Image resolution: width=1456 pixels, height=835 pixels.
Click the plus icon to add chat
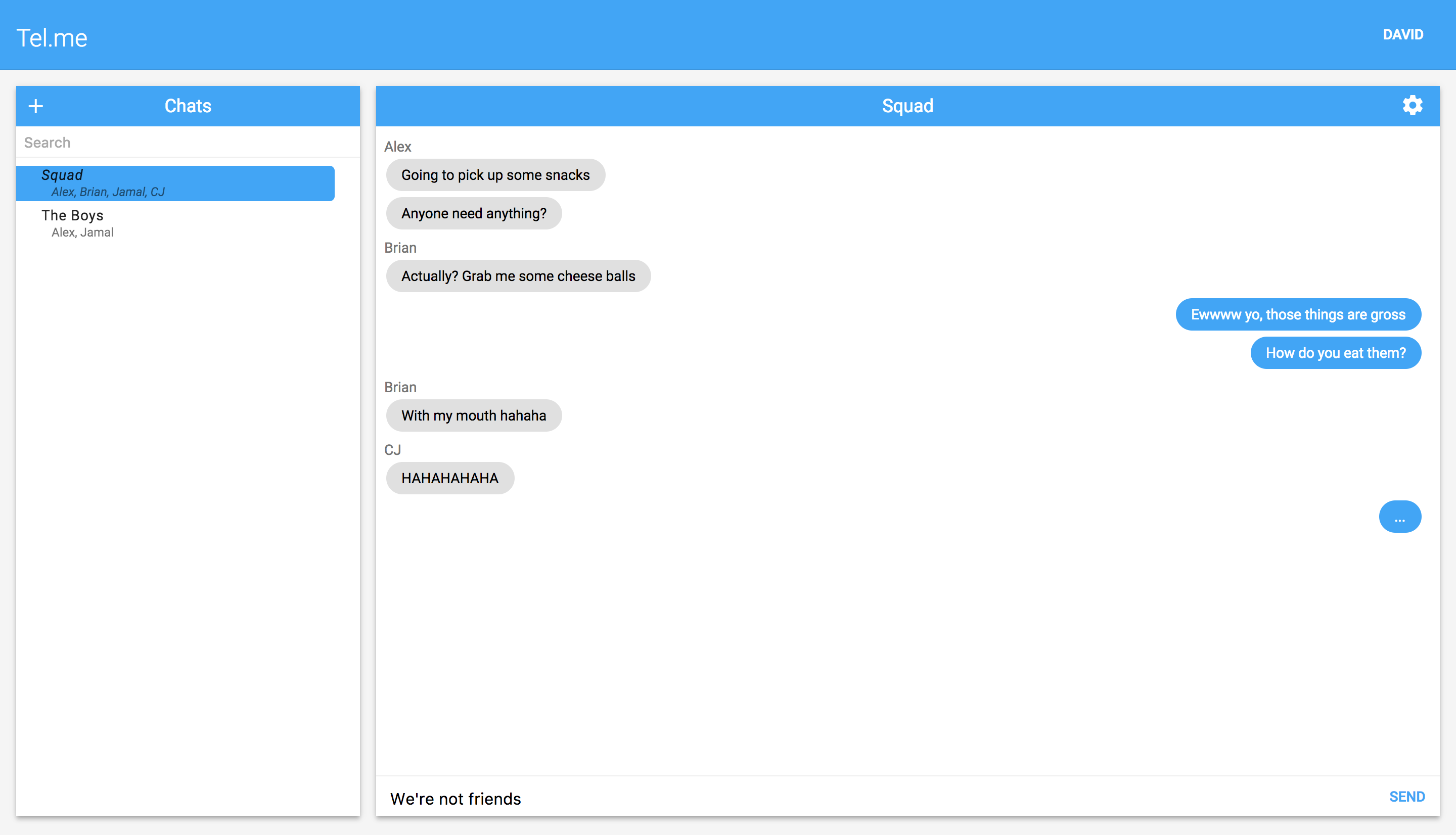coord(35,106)
